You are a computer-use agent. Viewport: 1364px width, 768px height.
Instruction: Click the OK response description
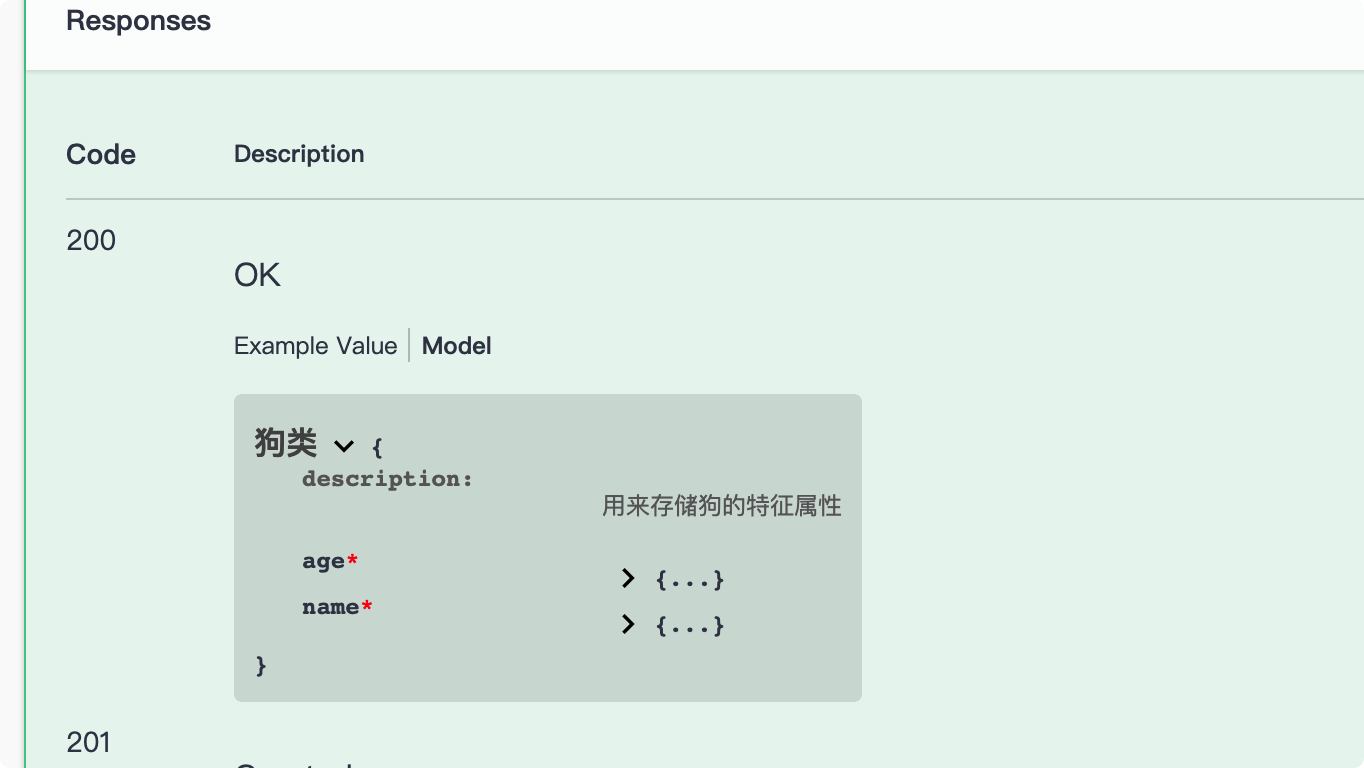coord(257,275)
